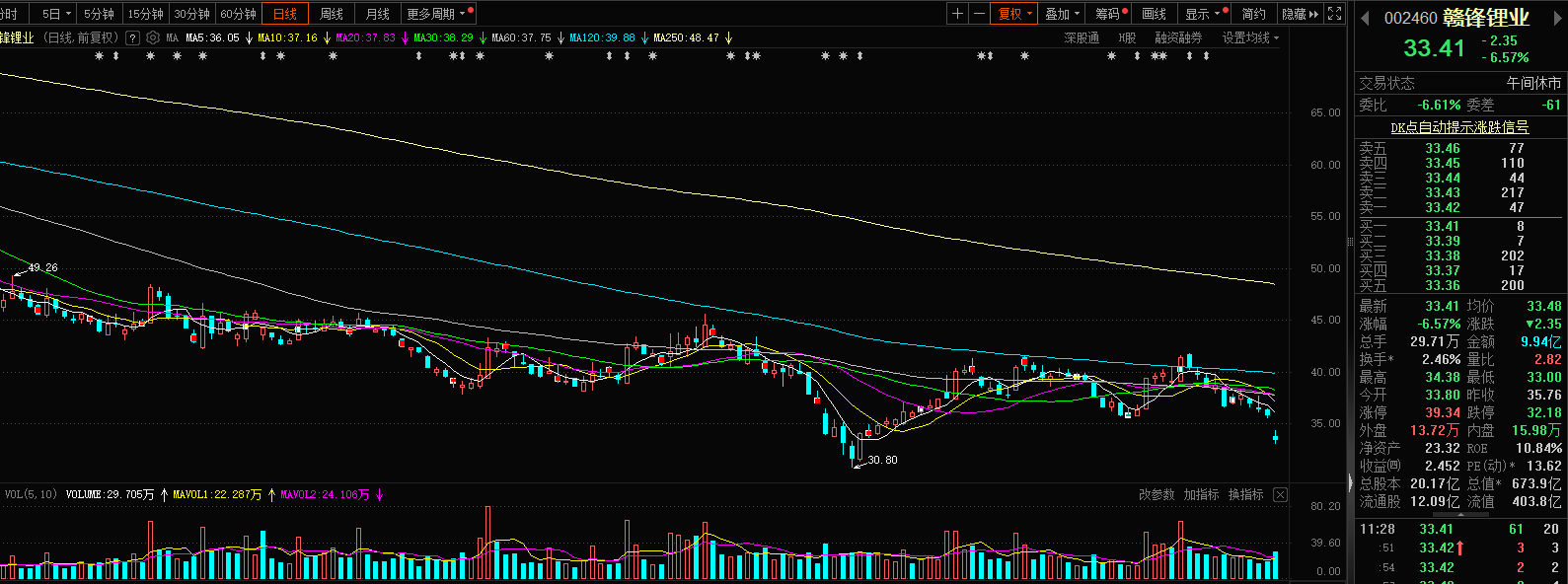Select the 60分钟 period tab

(x=238, y=14)
